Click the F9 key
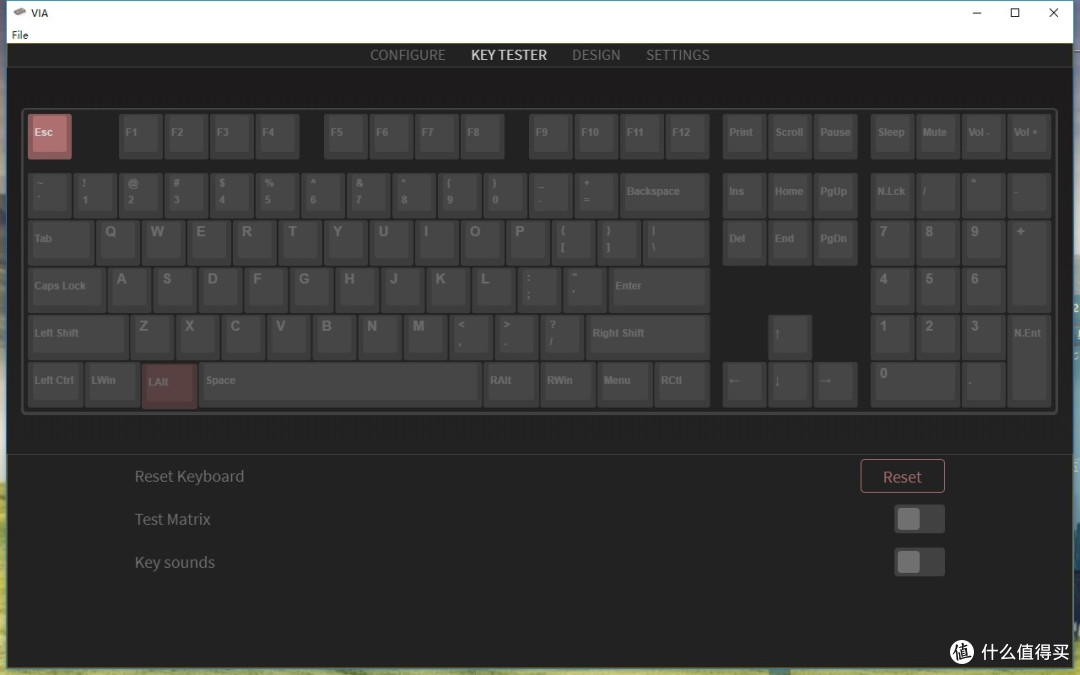Screen dimensions: 1080x675 (x=551, y=136)
